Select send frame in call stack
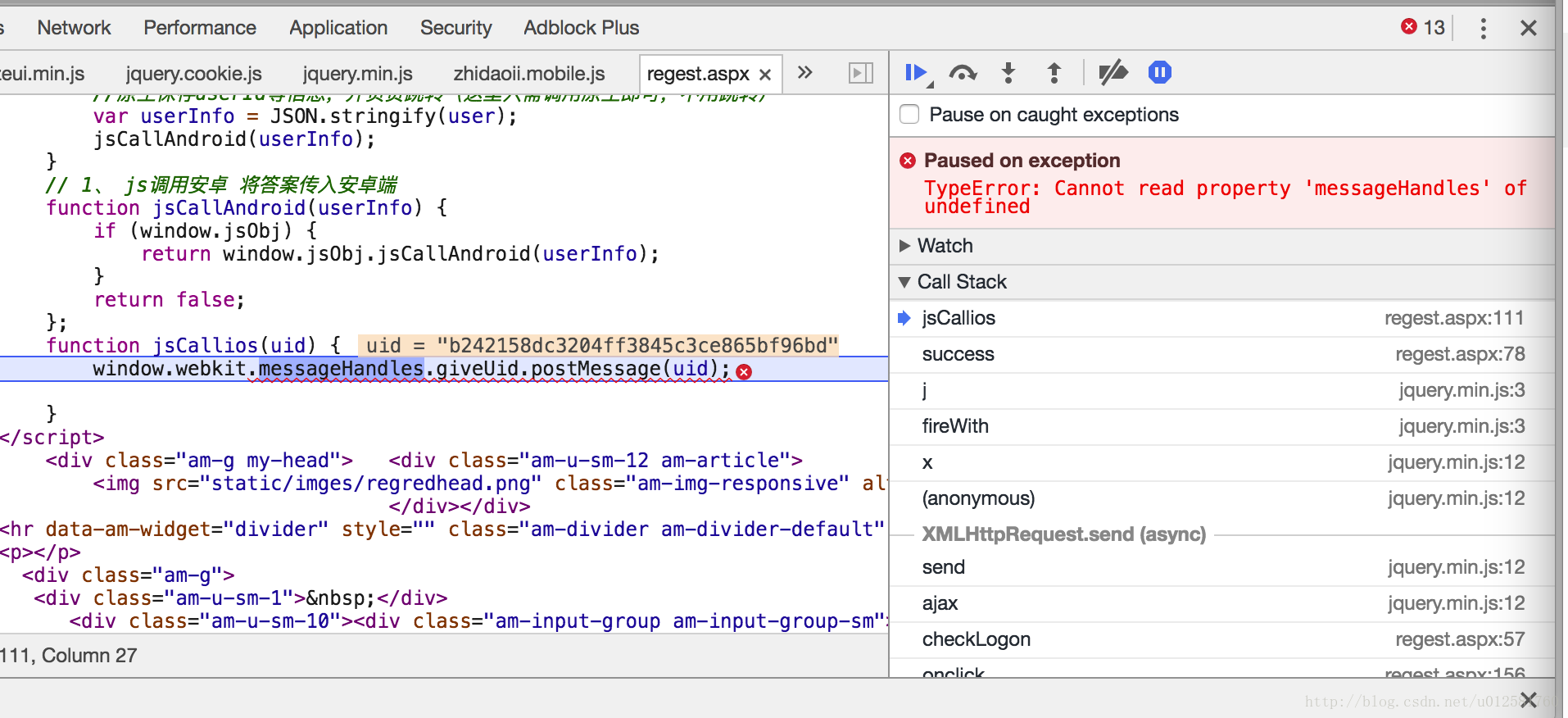Image resolution: width=1568 pixels, height=718 pixels. click(1221, 567)
